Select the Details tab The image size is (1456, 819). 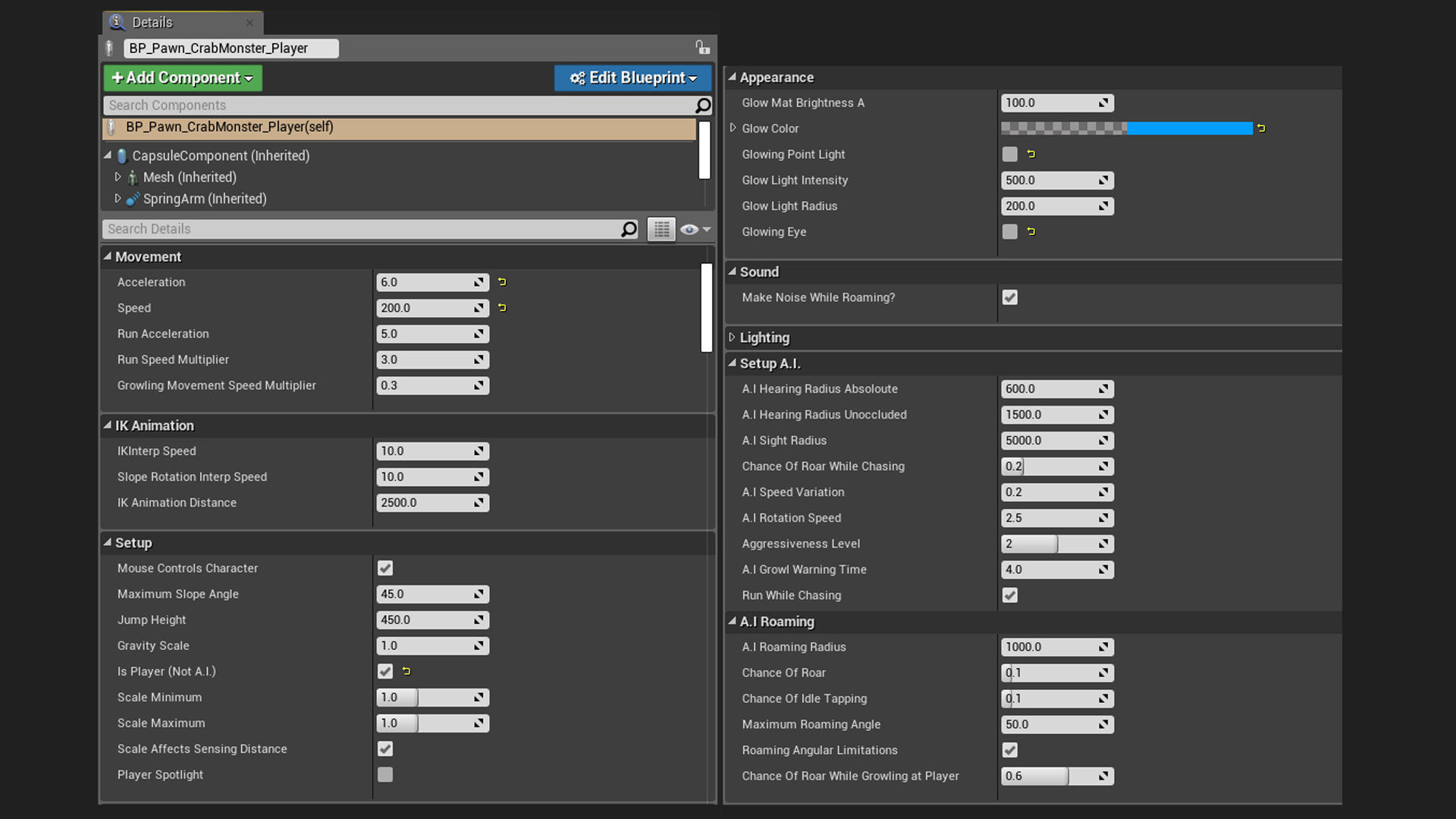(152, 23)
